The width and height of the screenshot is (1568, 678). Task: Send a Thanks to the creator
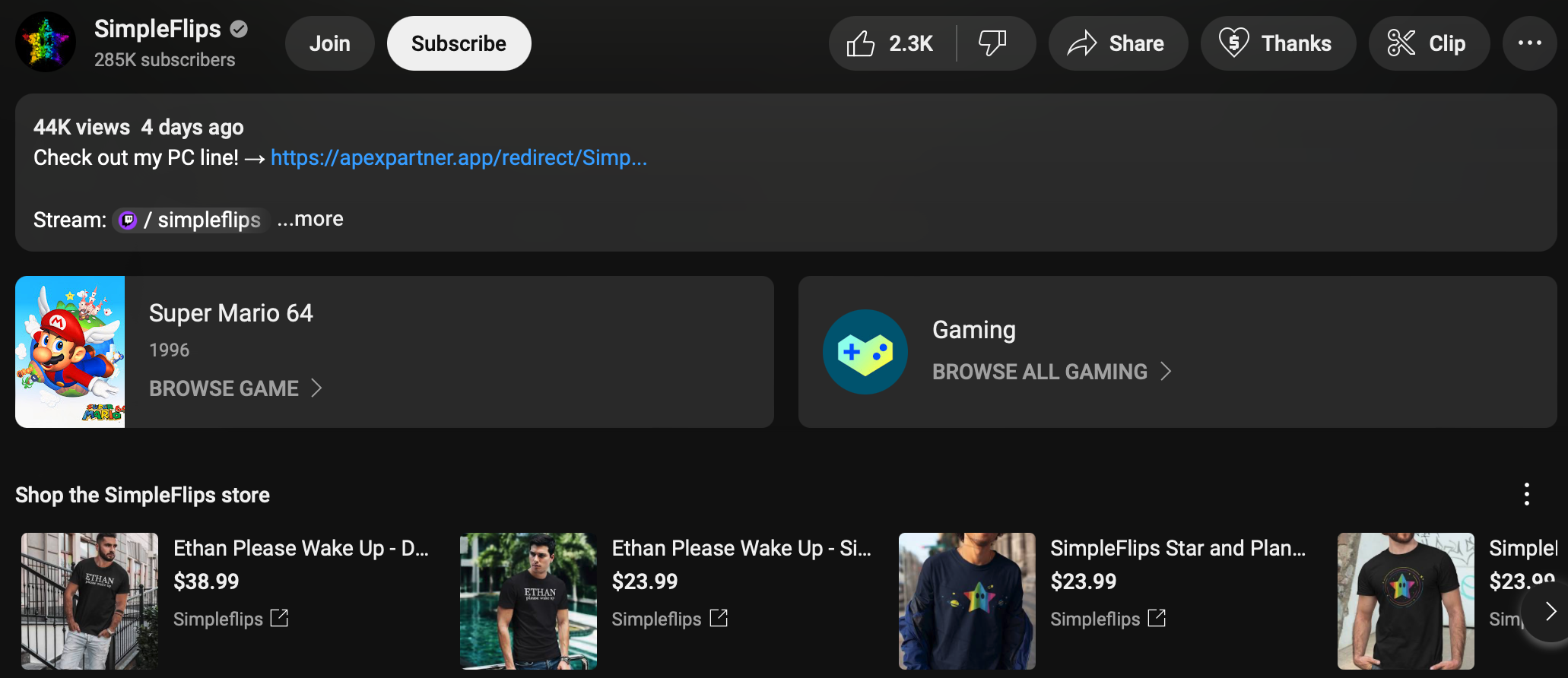pos(1278,43)
